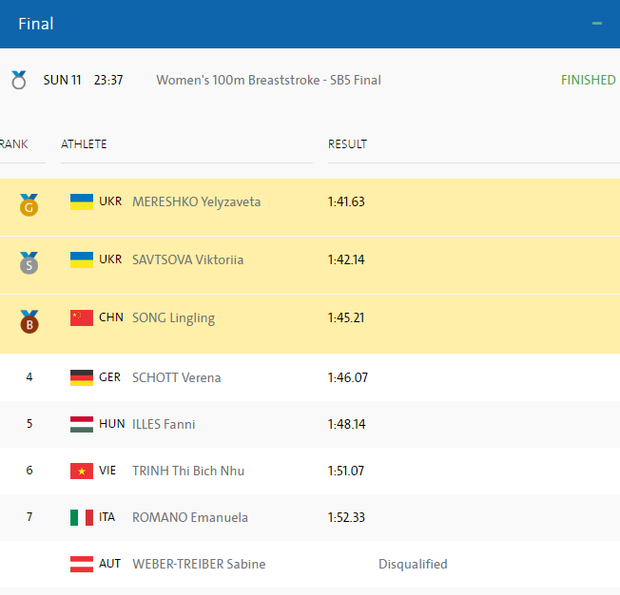This screenshot has height=595, width=620.
Task: Select Women's 100m Breaststroke SB5 Final title
Action: pos(268,80)
